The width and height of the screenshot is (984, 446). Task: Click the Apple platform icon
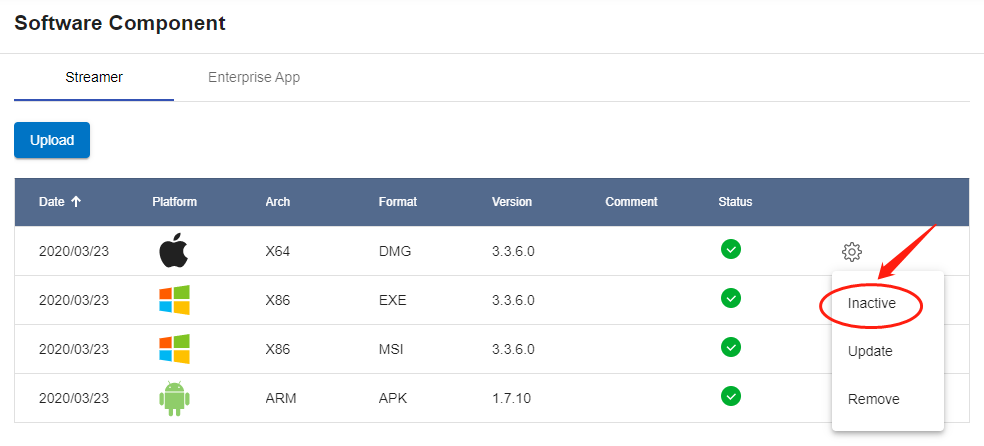pos(174,251)
